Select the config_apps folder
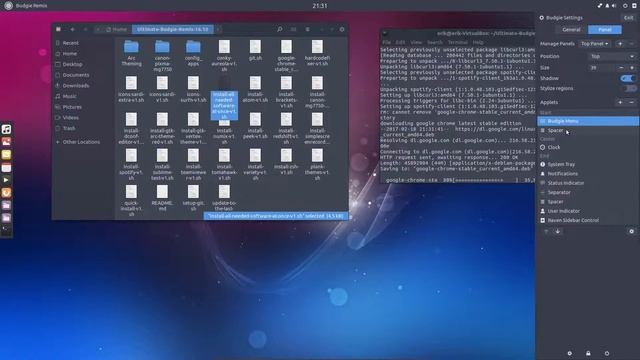The height and width of the screenshot is (360, 640). tap(193, 53)
